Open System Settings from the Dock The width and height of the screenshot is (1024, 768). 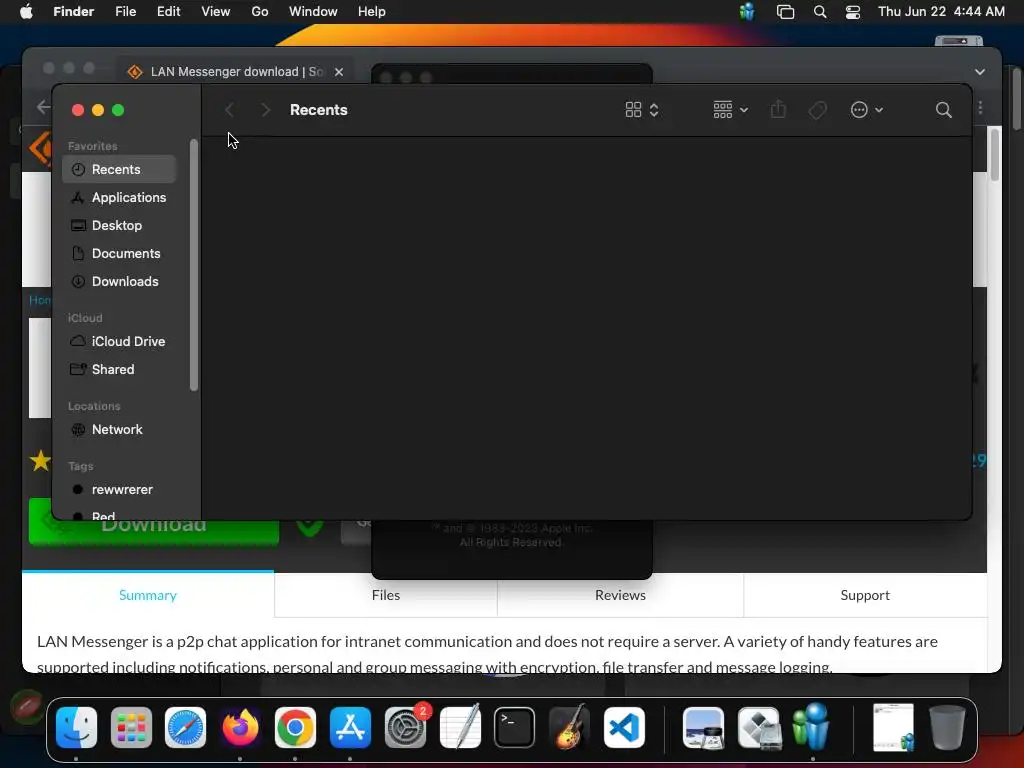coord(406,728)
